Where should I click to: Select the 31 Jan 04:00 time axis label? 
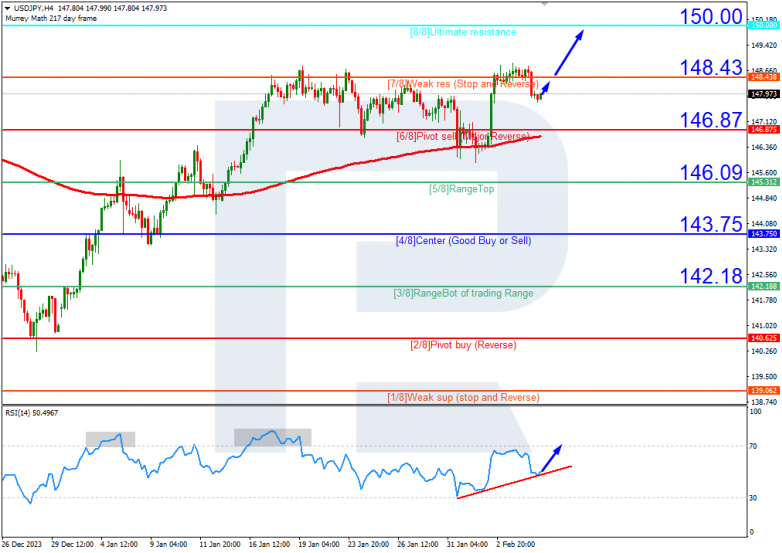click(467, 544)
